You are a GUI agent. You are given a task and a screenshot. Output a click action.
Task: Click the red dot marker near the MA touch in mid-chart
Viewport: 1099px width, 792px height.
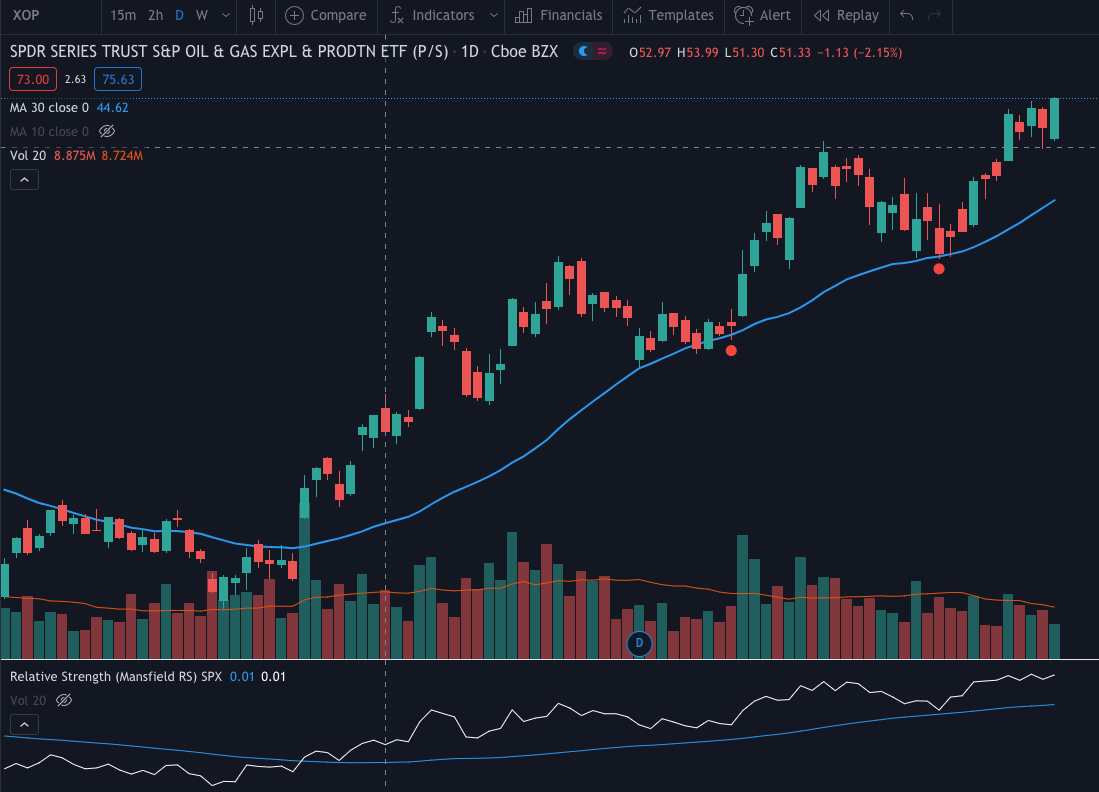click(x=731, y=350)
